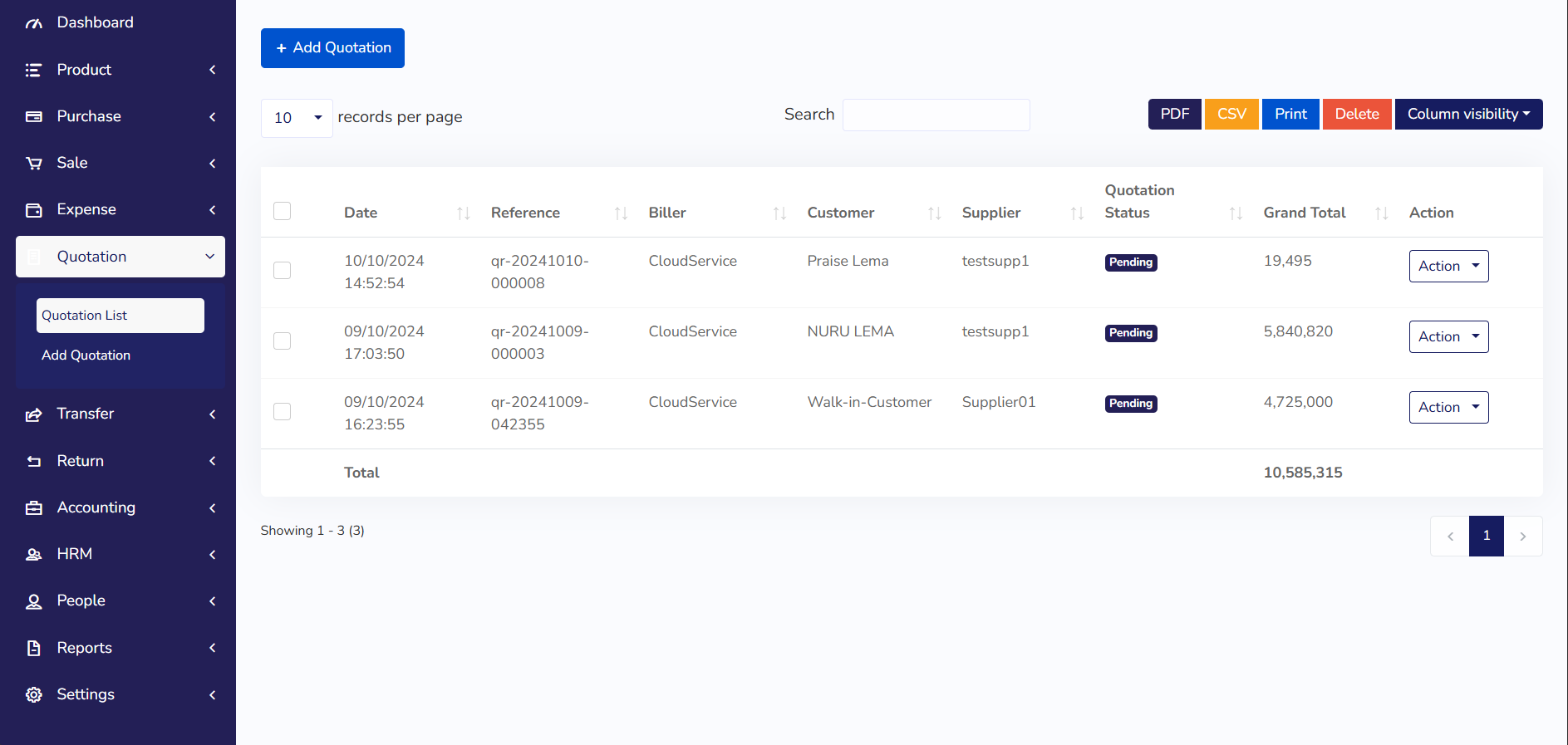Toggle the select-all checkbox in table header
1568x745 pixels.
(x=283, y=211)
